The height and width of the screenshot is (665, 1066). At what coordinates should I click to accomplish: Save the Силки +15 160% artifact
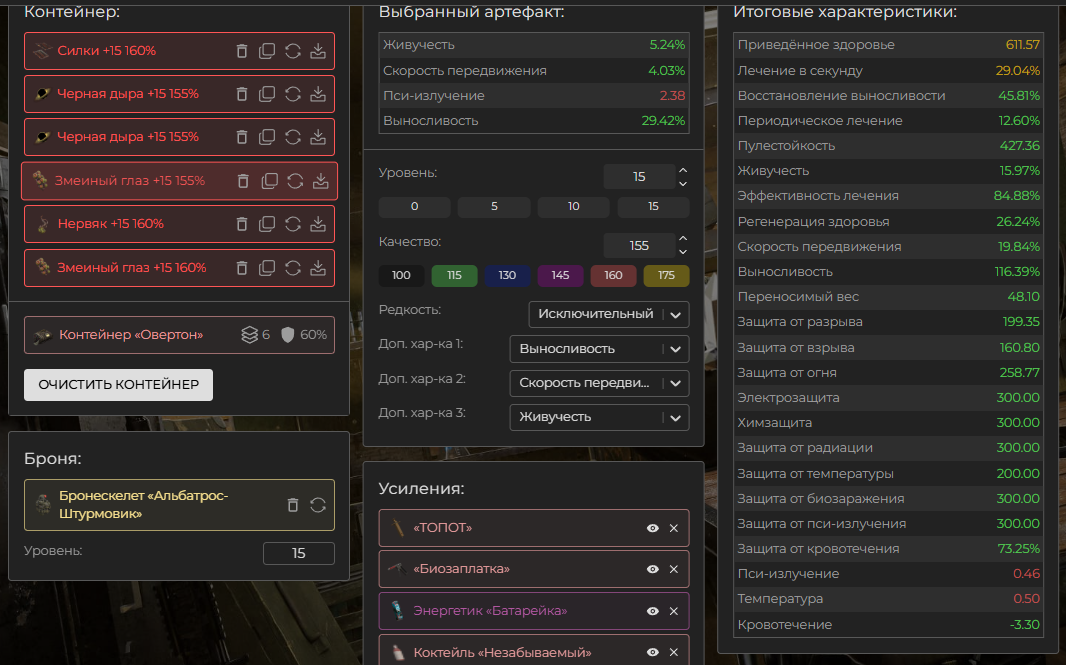pos(318,51)
